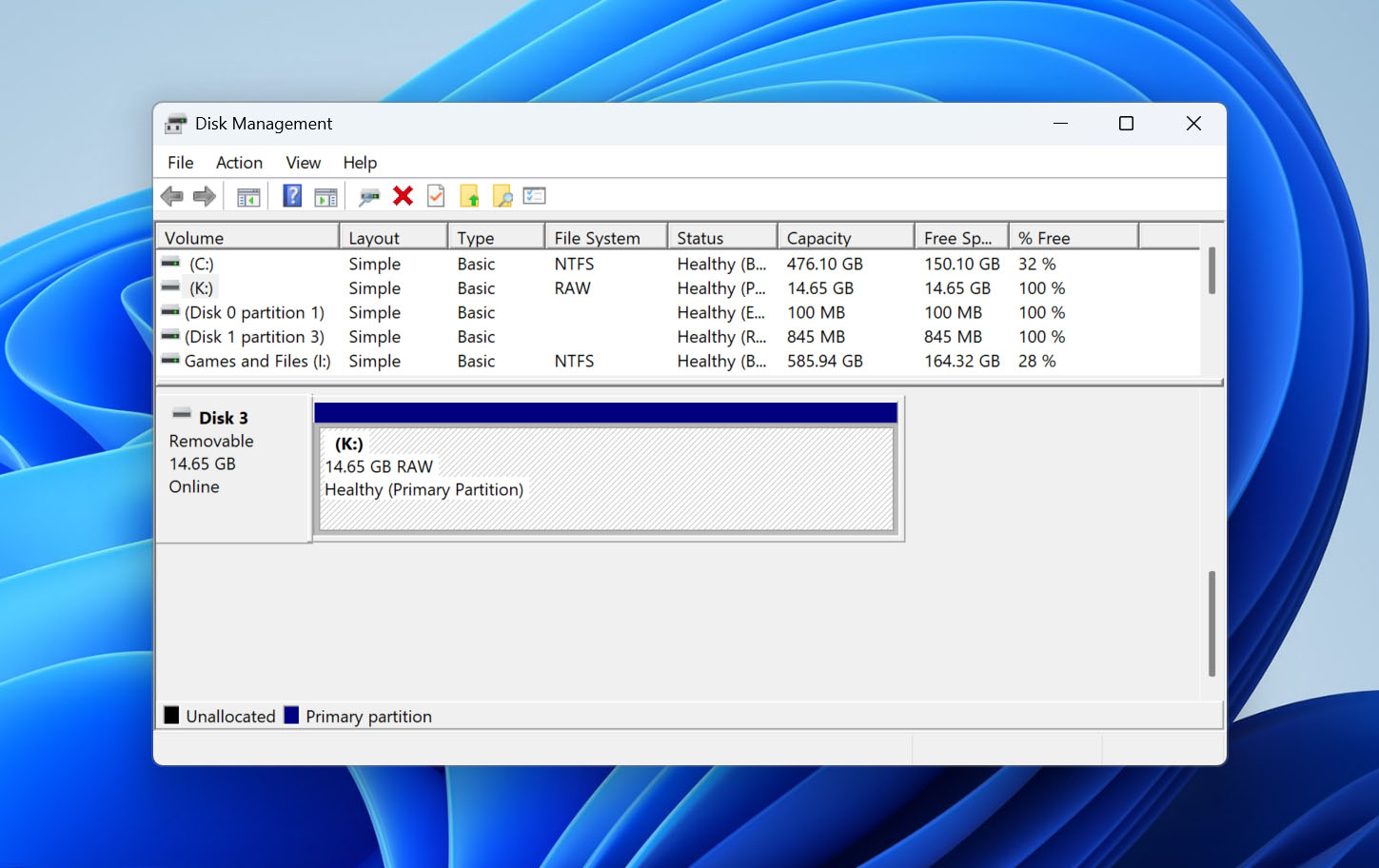Click the Layout column header

pos(393,237)
